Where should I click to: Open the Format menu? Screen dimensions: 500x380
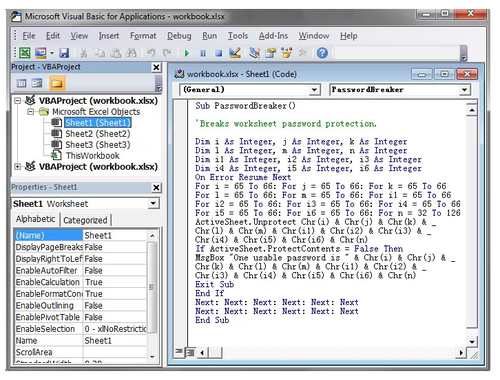pyautogui.click(x=143, y=36)
